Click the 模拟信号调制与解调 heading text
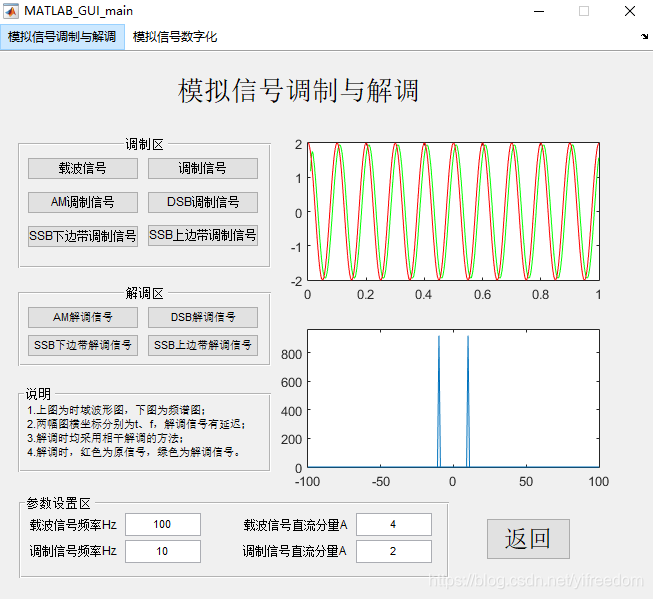Viewport: 653px width, 599px height. point(298,90)
